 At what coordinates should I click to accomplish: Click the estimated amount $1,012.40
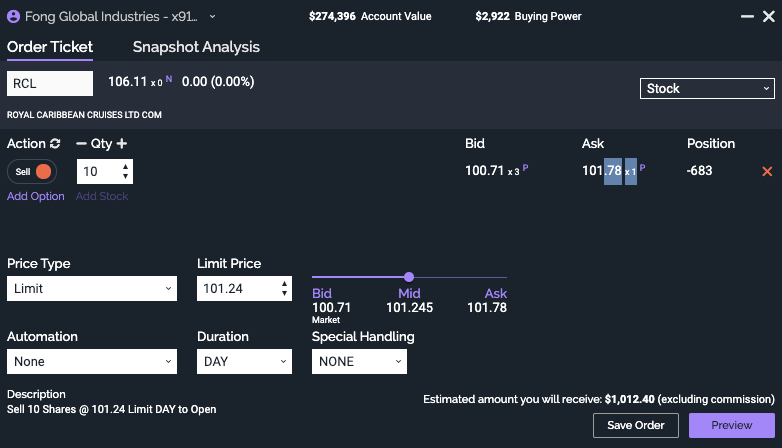(629, 399)
